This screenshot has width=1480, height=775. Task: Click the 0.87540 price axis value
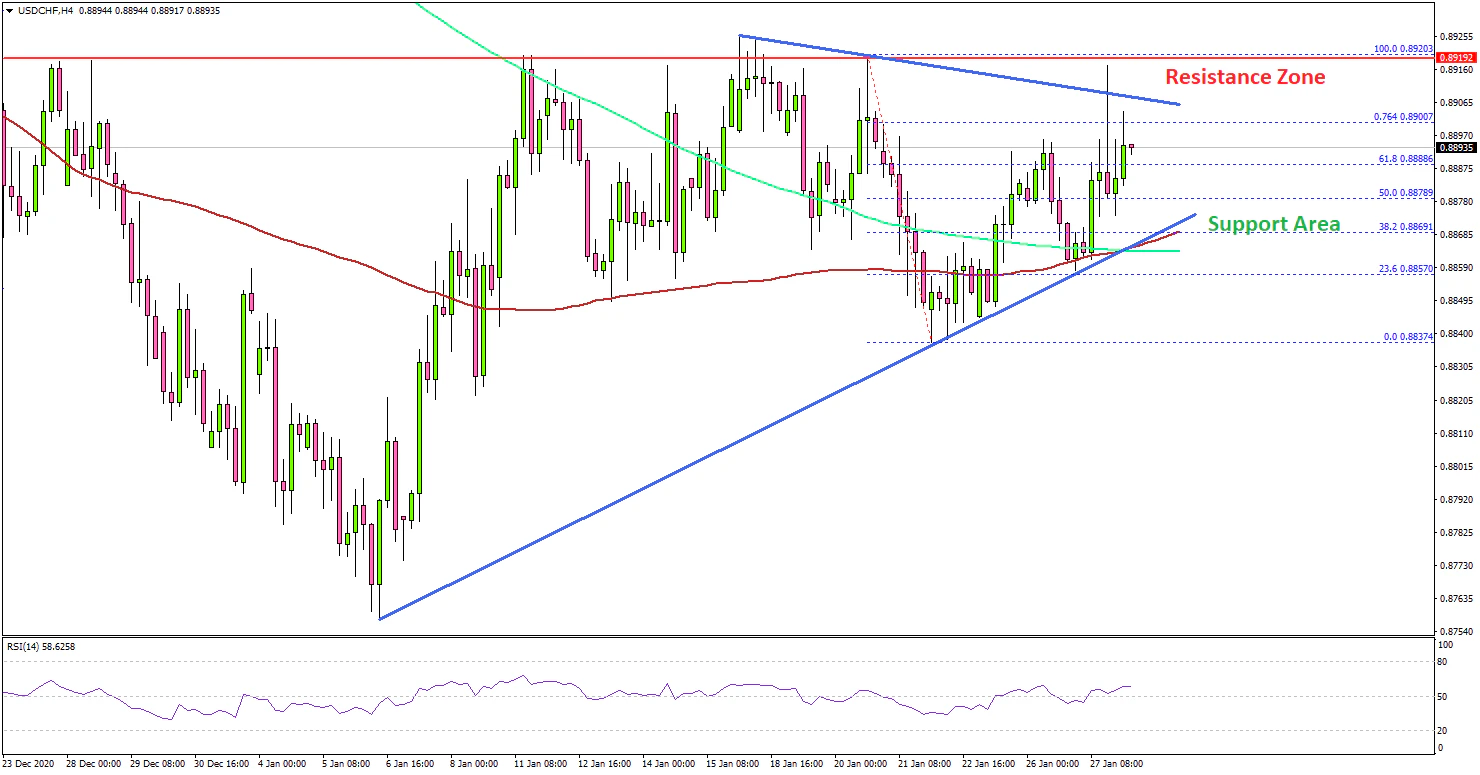coord(1457,631)
